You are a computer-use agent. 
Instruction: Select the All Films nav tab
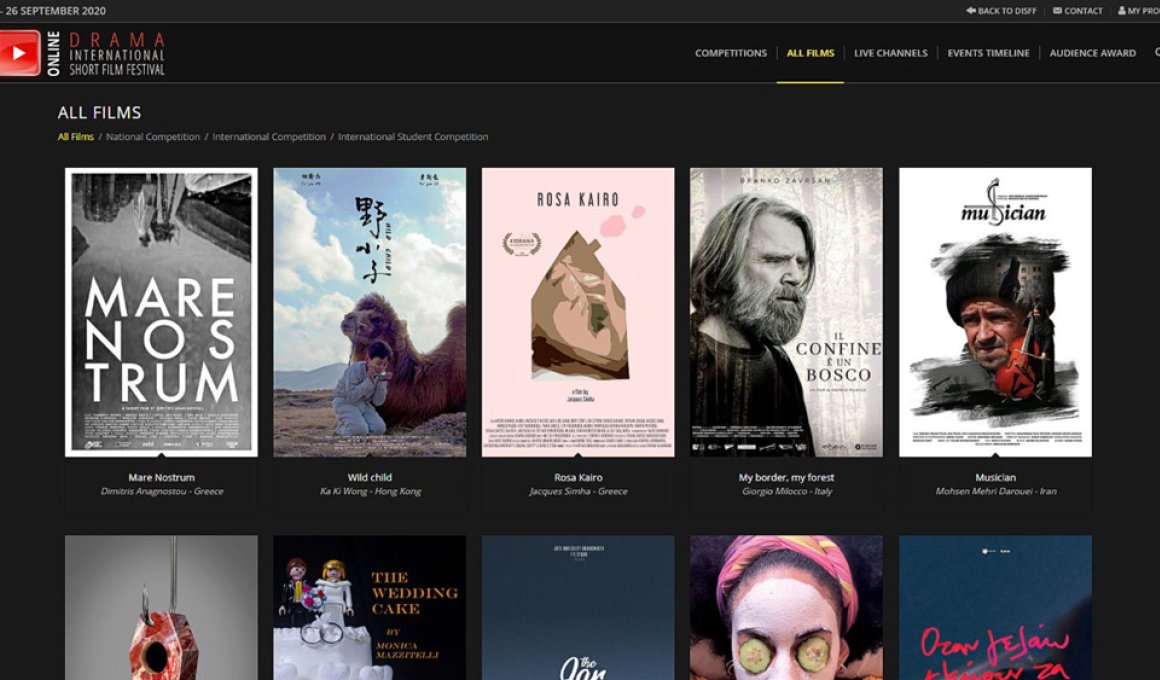[810, 53]
